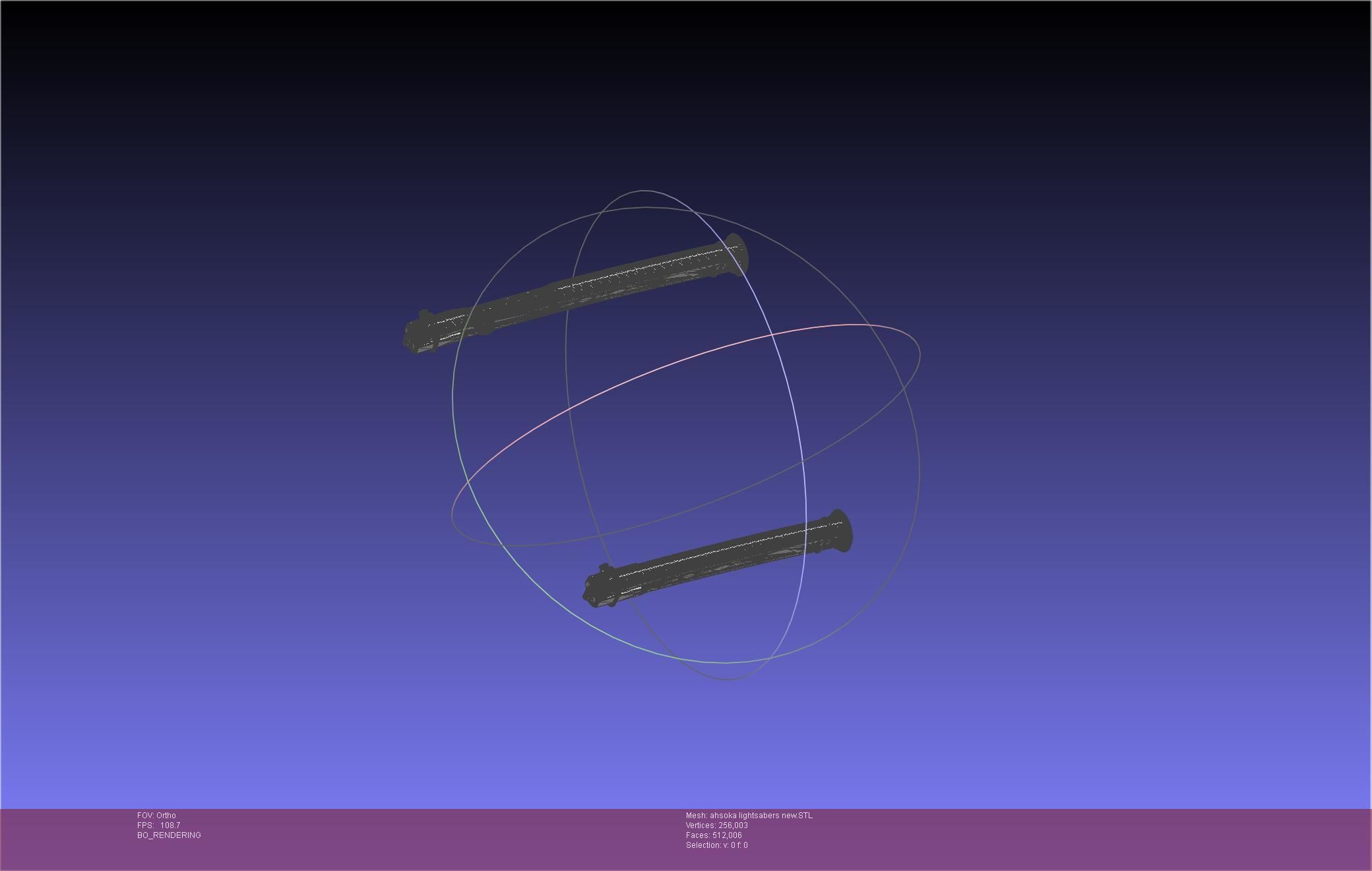The width and height of the screenshot is (1372, 871).
Task: Click the Faces count text
Action: coord(713,835)
